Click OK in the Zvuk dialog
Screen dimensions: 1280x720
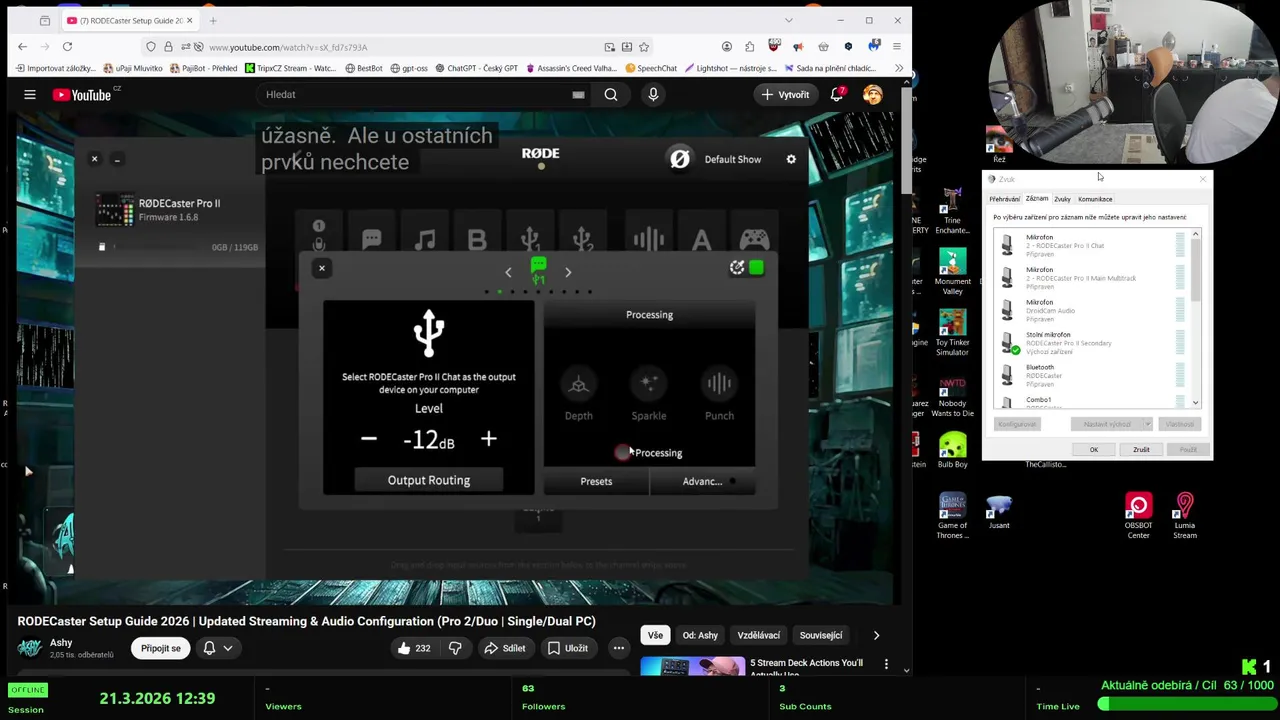point(1094,450)
